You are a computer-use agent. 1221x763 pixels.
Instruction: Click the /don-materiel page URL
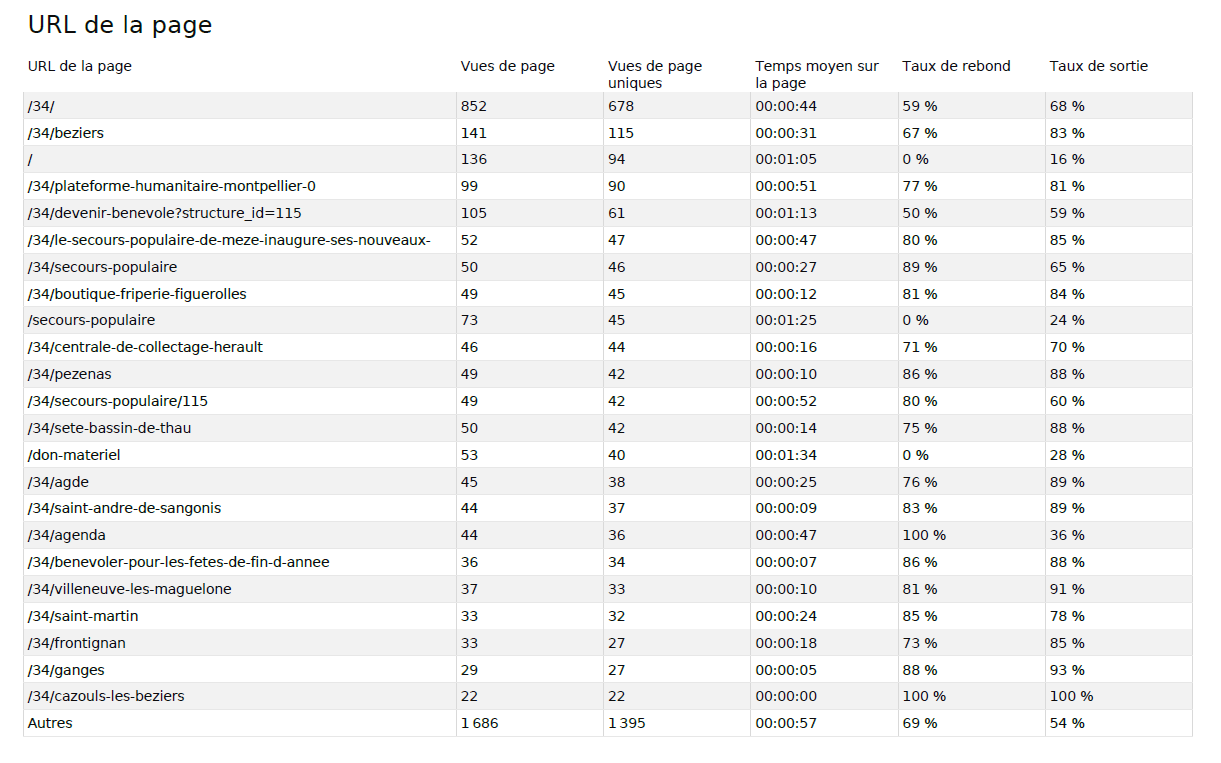point(74,455)
